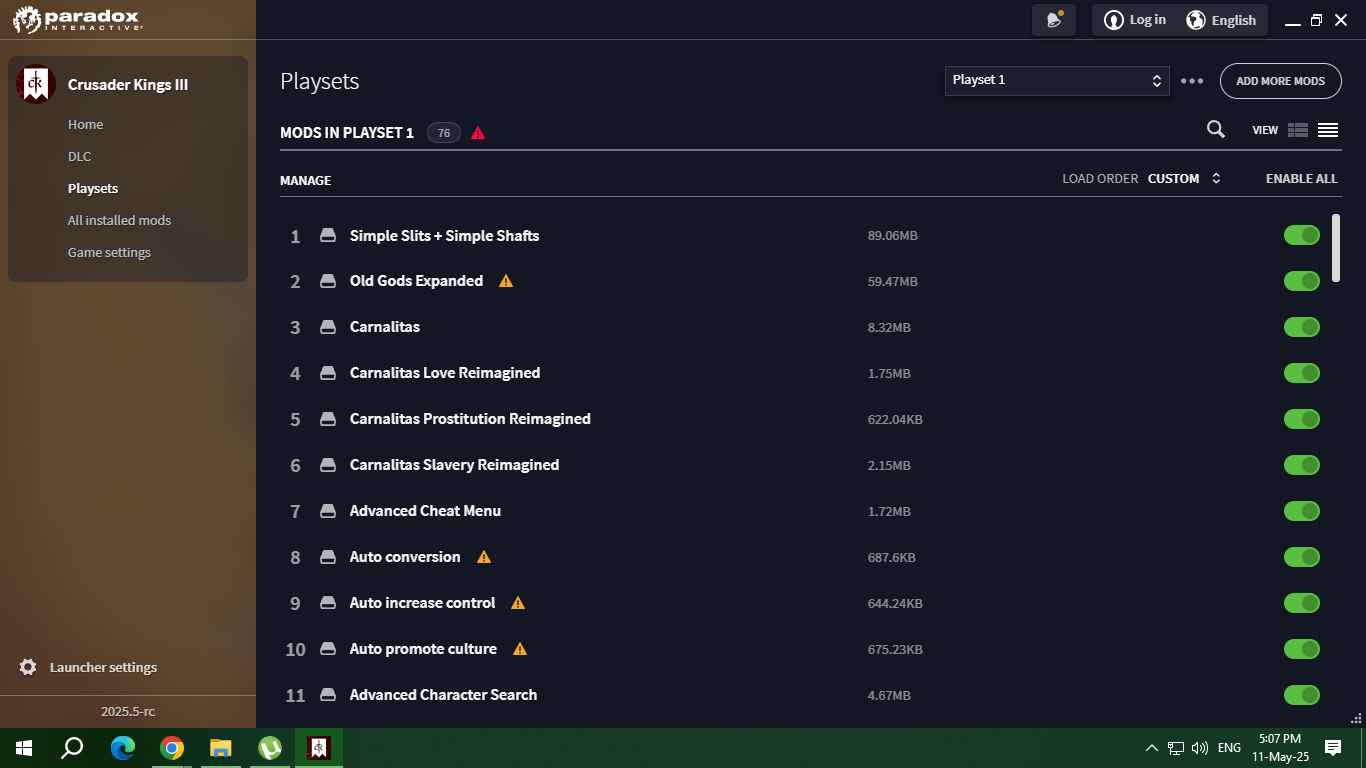Select Advanced Character Search mod name
Image resolution: width=1366 pixels, height=768 pixels.
click(443, 695)
